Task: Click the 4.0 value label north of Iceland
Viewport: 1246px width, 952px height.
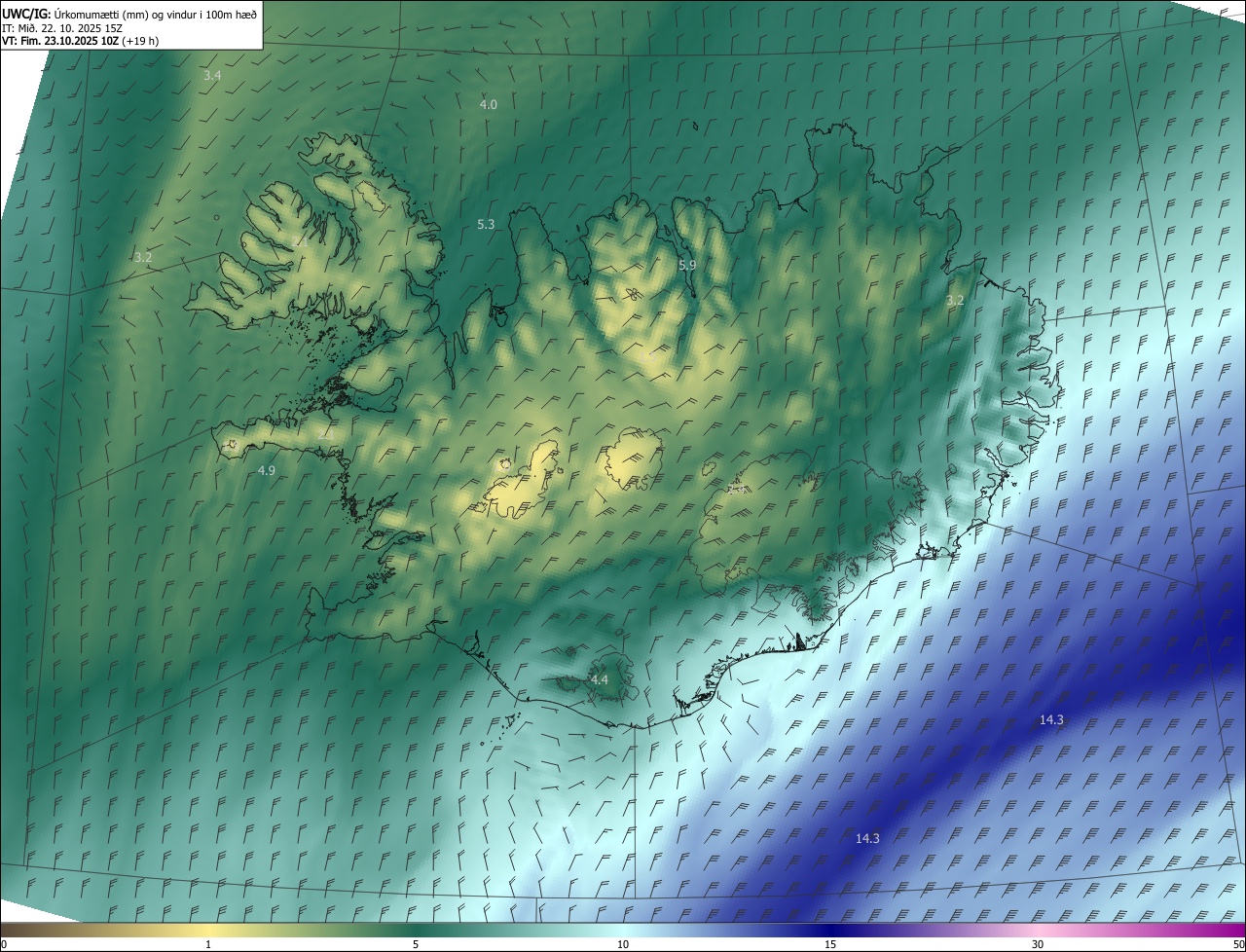Action: click(489, 104)
